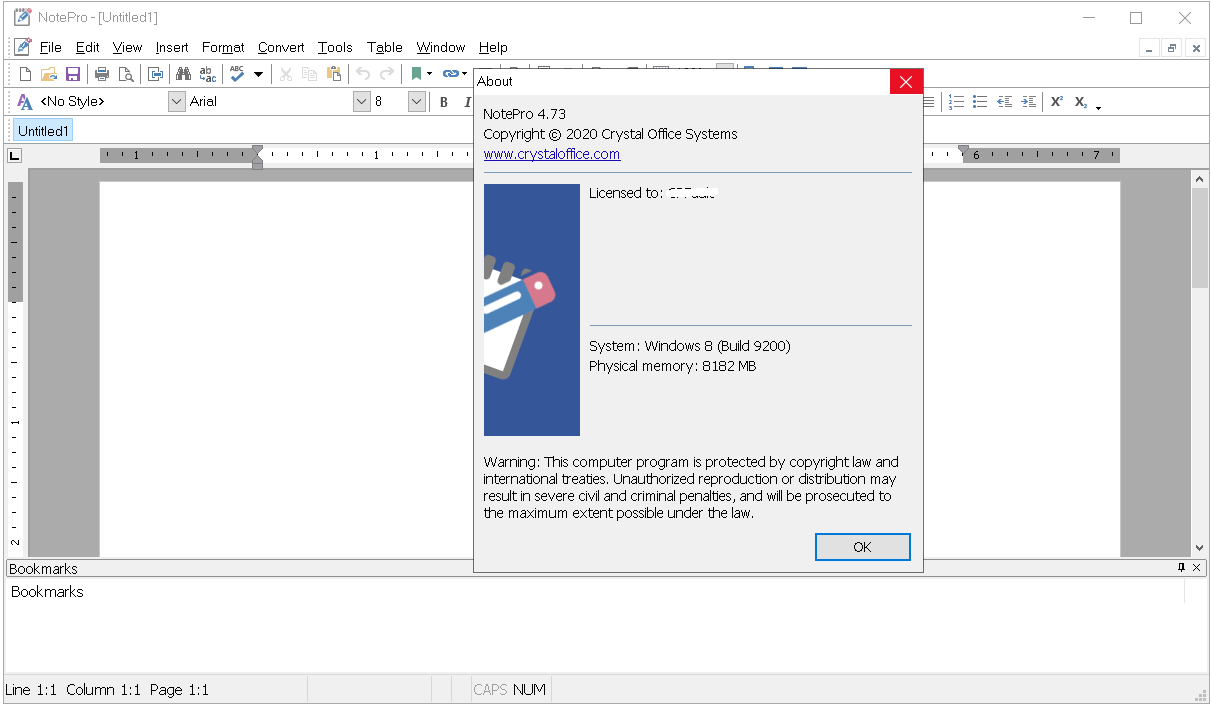Screen dimensions: 1211x706
Task: Open the Insert menu
Action: 172,47
